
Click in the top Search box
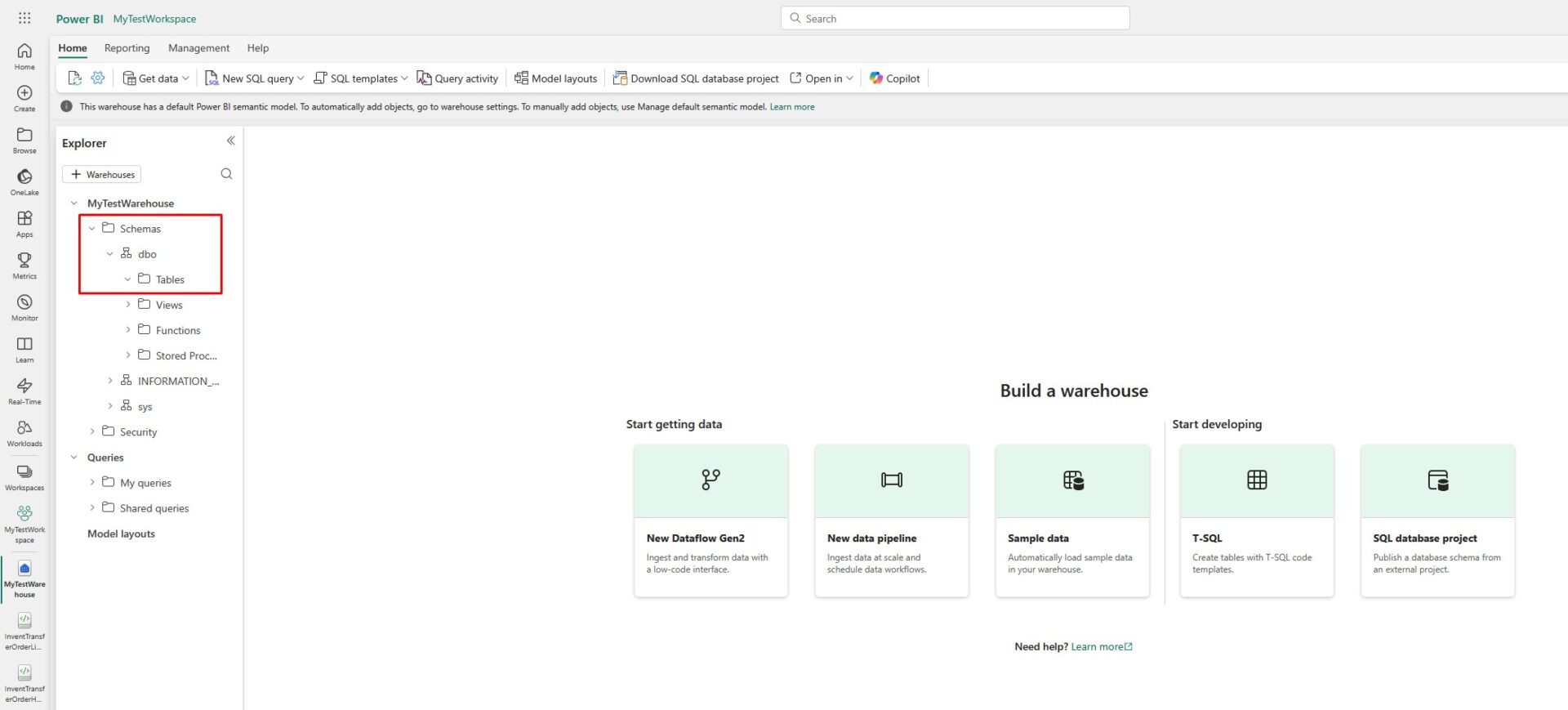click(x=955, y=18)
